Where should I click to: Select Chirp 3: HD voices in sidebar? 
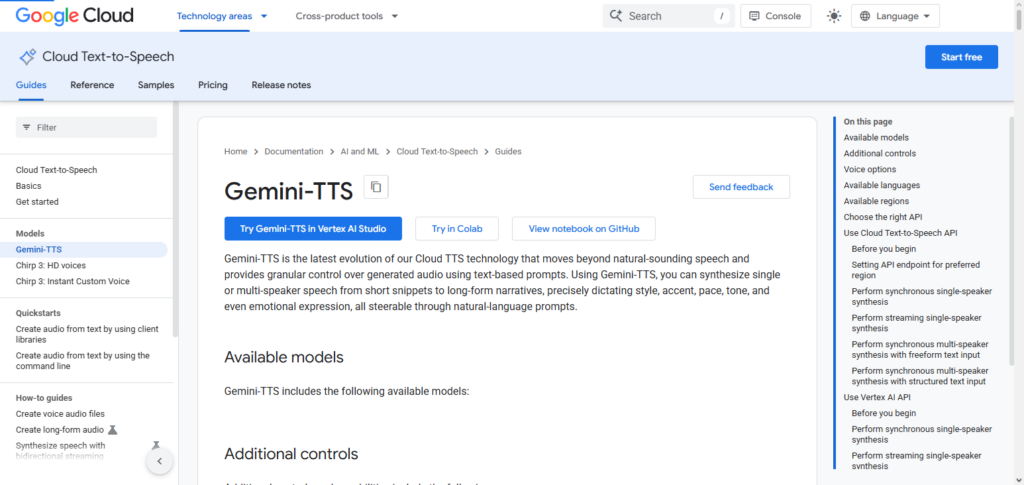51,266
